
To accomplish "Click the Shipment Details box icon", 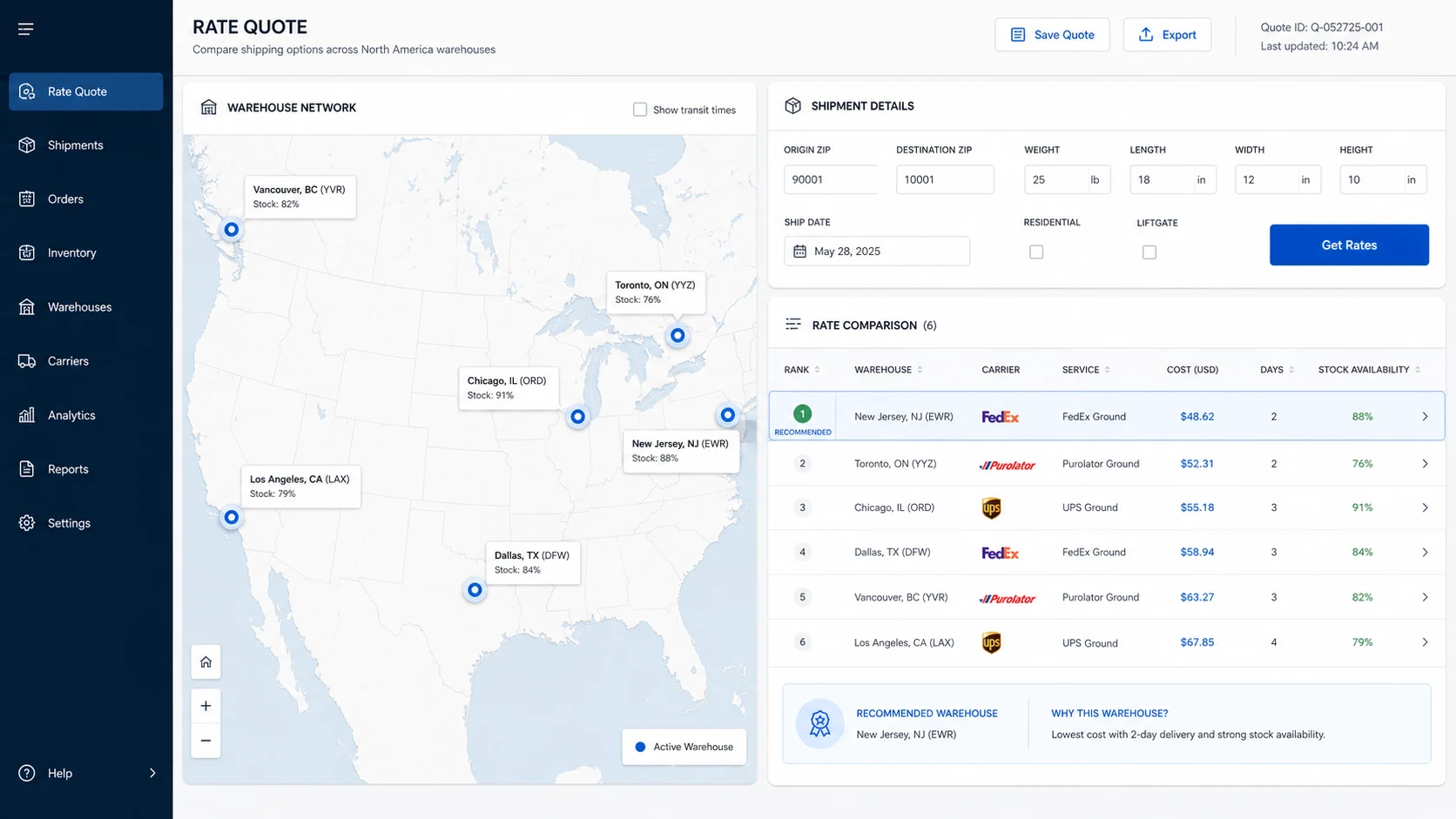I will (792, 105).
